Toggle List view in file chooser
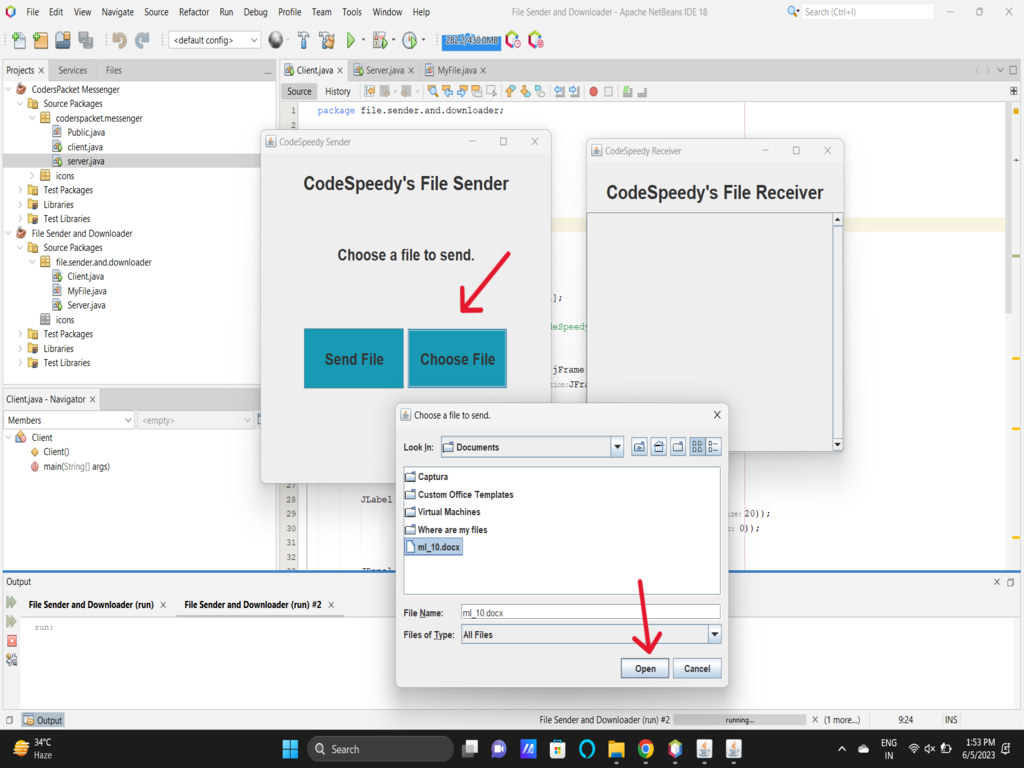1024x768 pixels. click(697, 447)
